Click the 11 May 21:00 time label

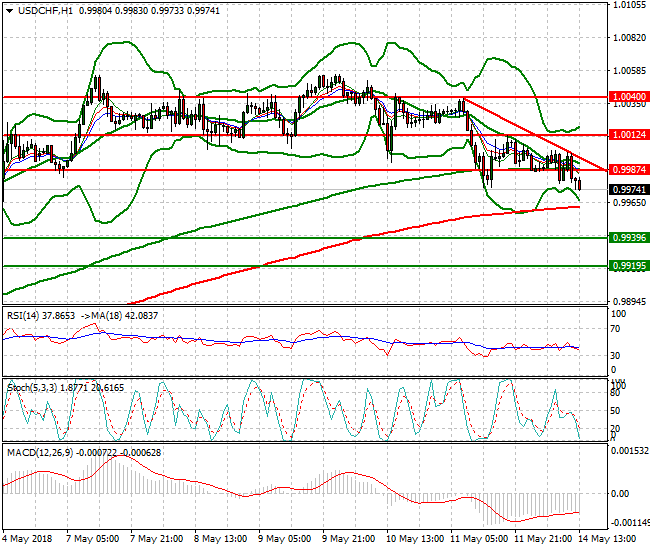tap(543, 539)
